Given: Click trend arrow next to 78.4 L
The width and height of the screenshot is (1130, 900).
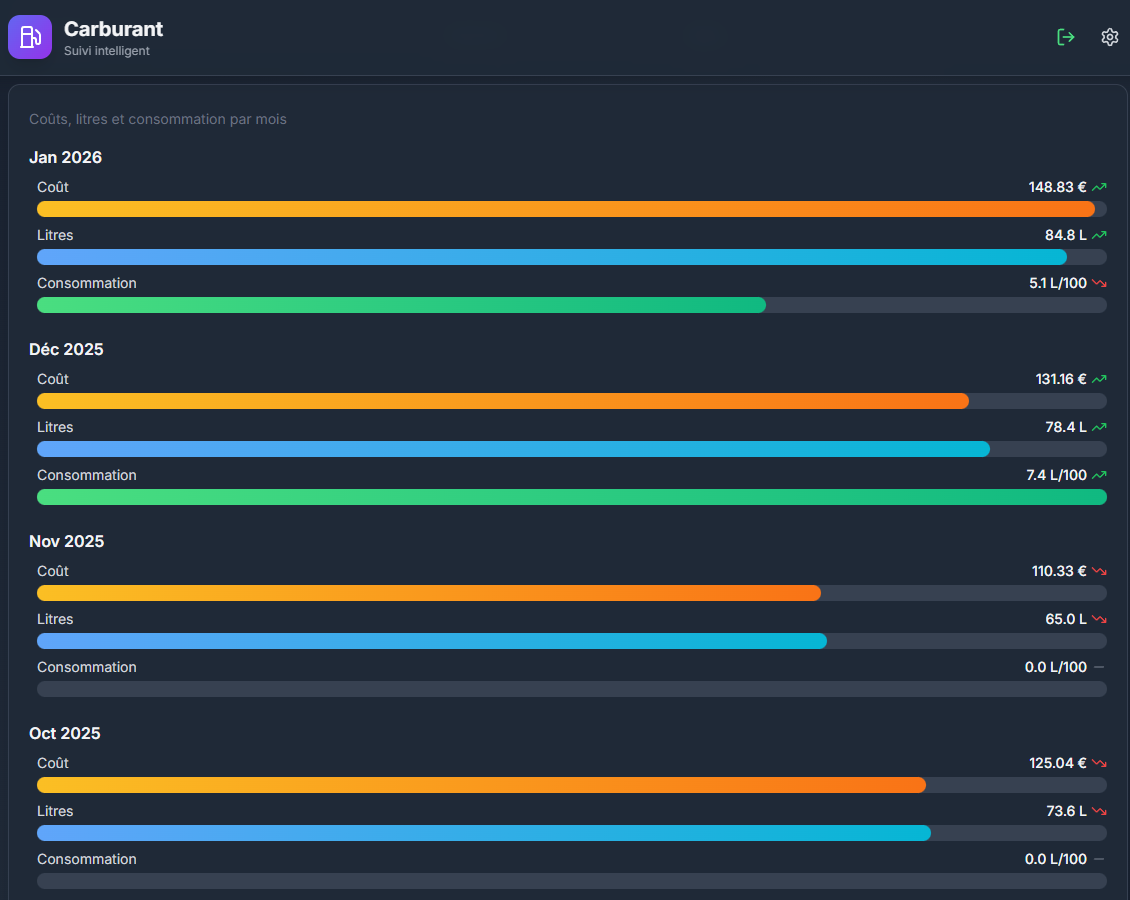Looking at the screenshot, I should click(x=1099, y=427).
